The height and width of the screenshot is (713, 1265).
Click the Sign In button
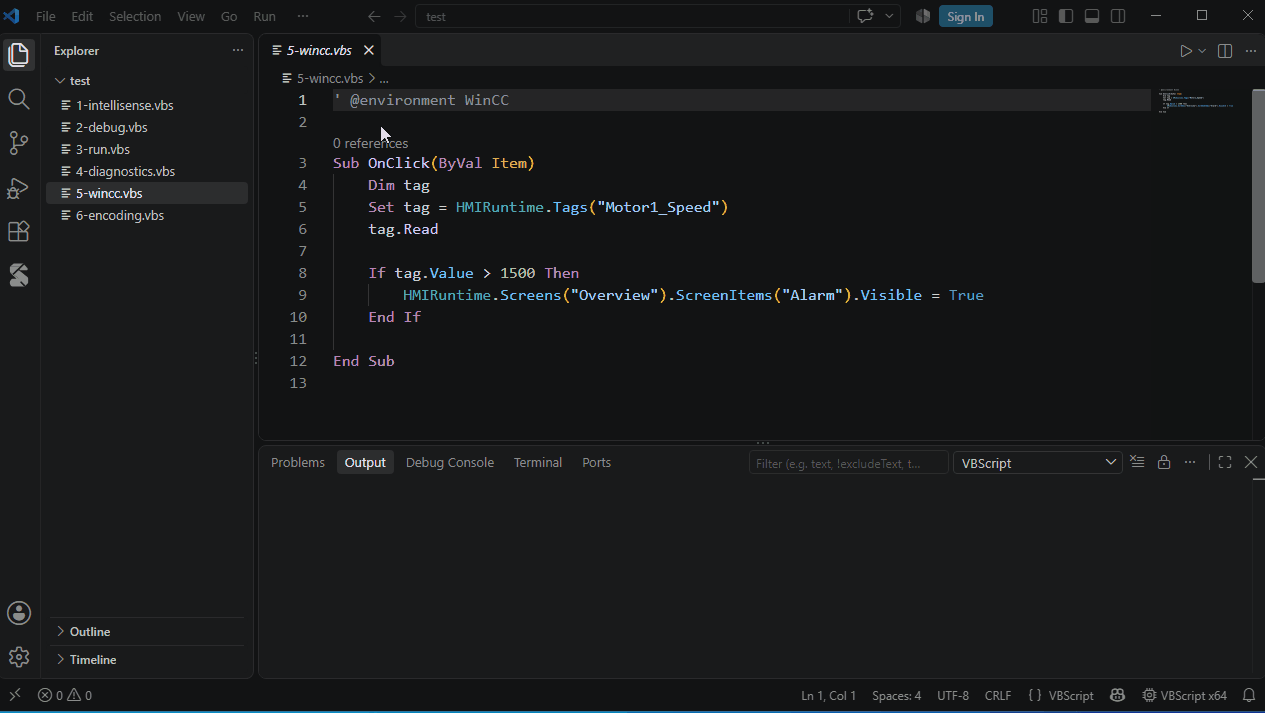coord(966,16)
